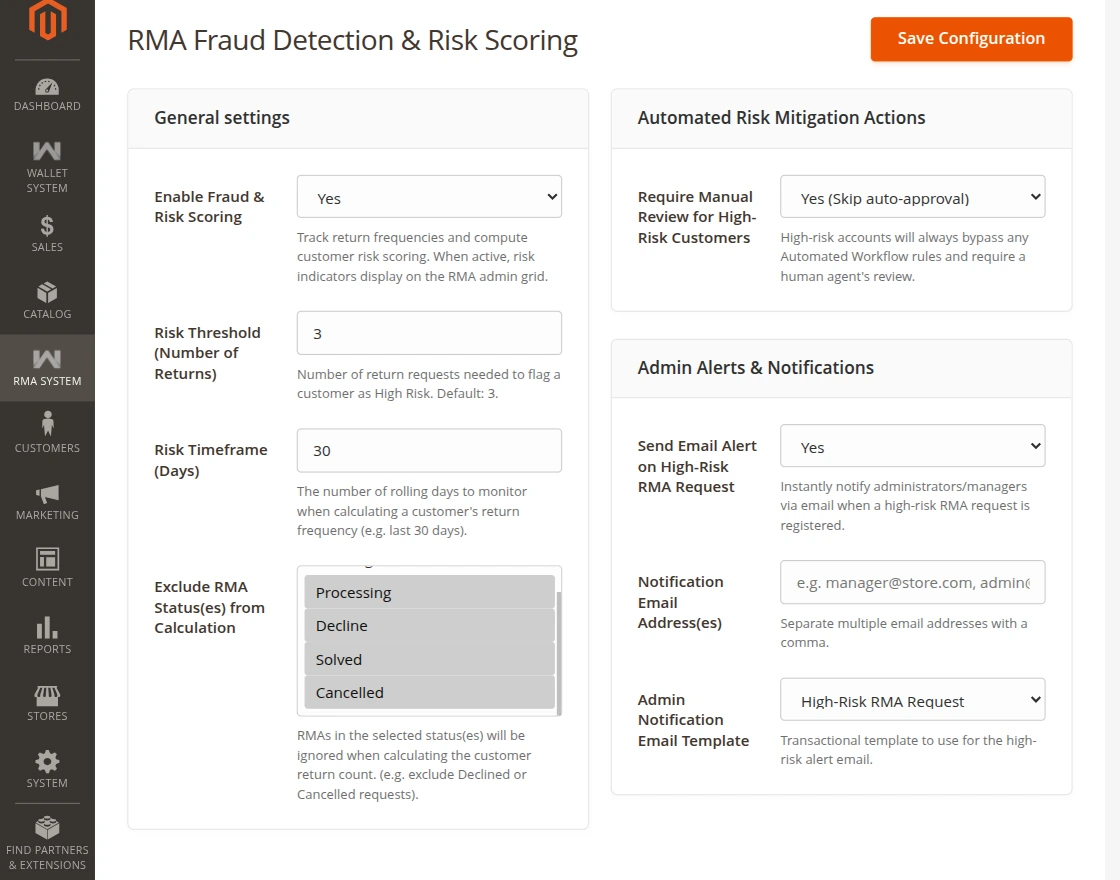Select the RMA System sidebar icon
Viewport: 1120px width, 880px height.
pos(47,359)
